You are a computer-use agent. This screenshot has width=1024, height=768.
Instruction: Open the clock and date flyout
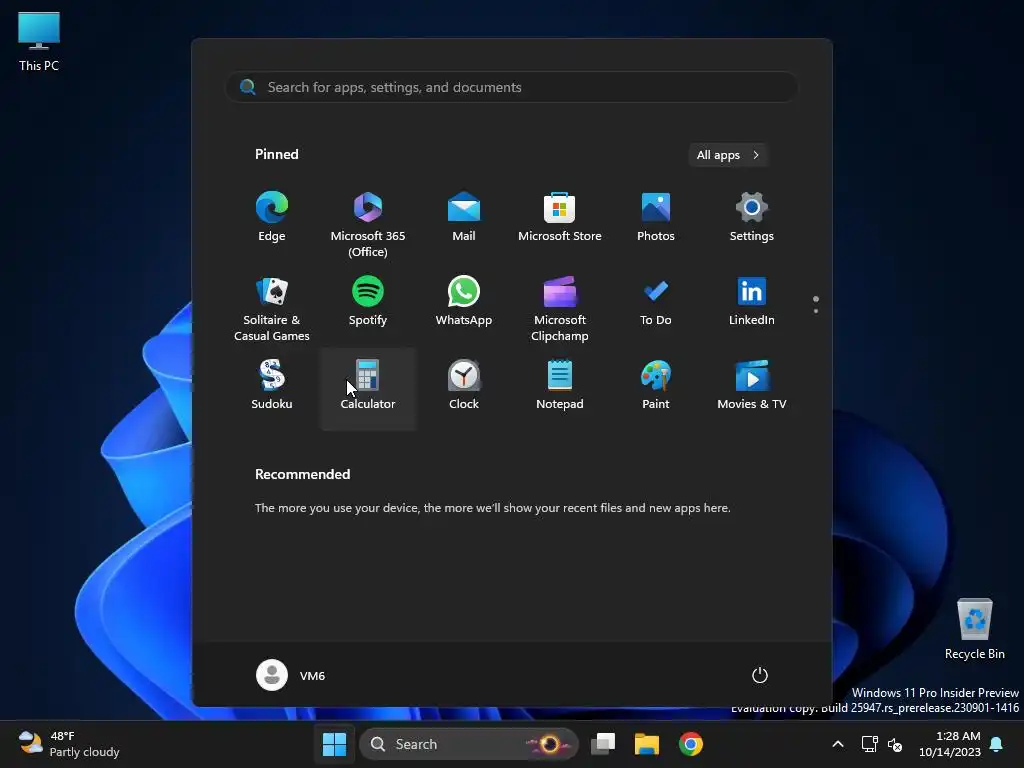coord(950,744)
